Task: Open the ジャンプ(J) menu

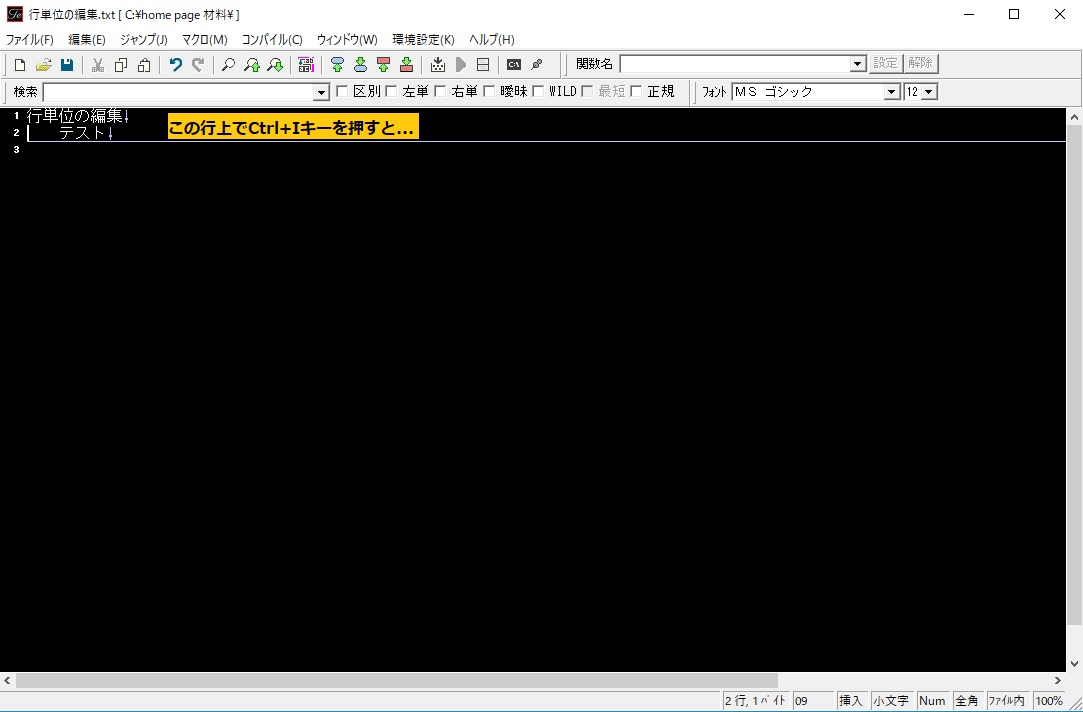Action: point(144,39)
